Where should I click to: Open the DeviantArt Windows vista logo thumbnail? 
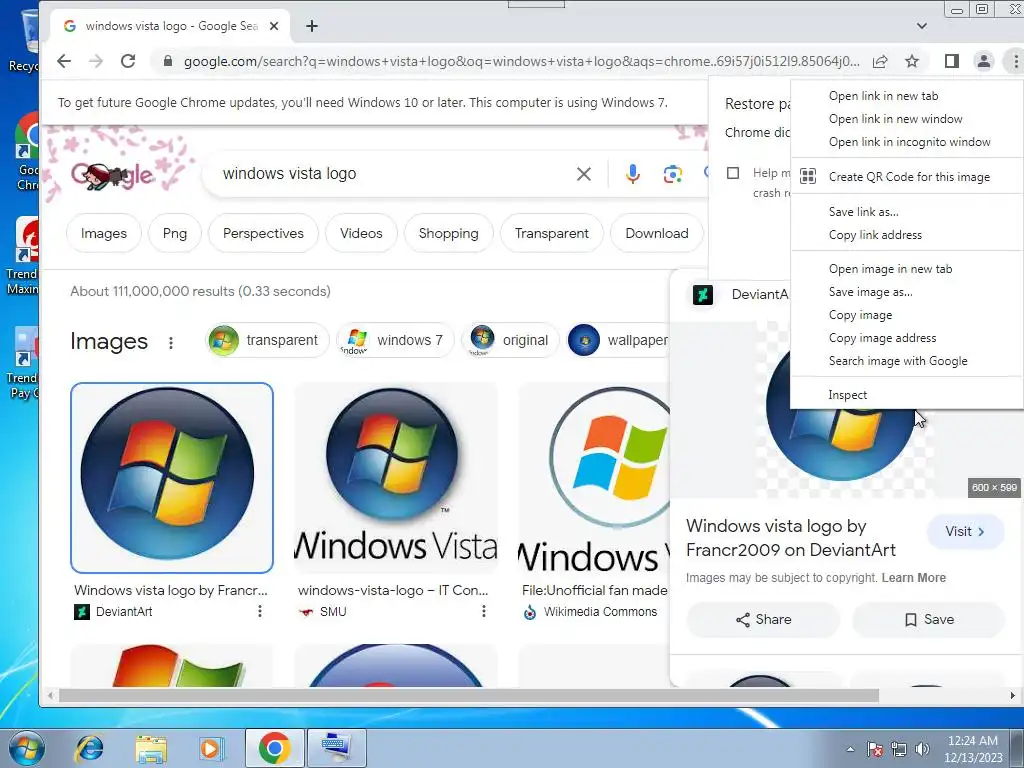tap(172, 477)
